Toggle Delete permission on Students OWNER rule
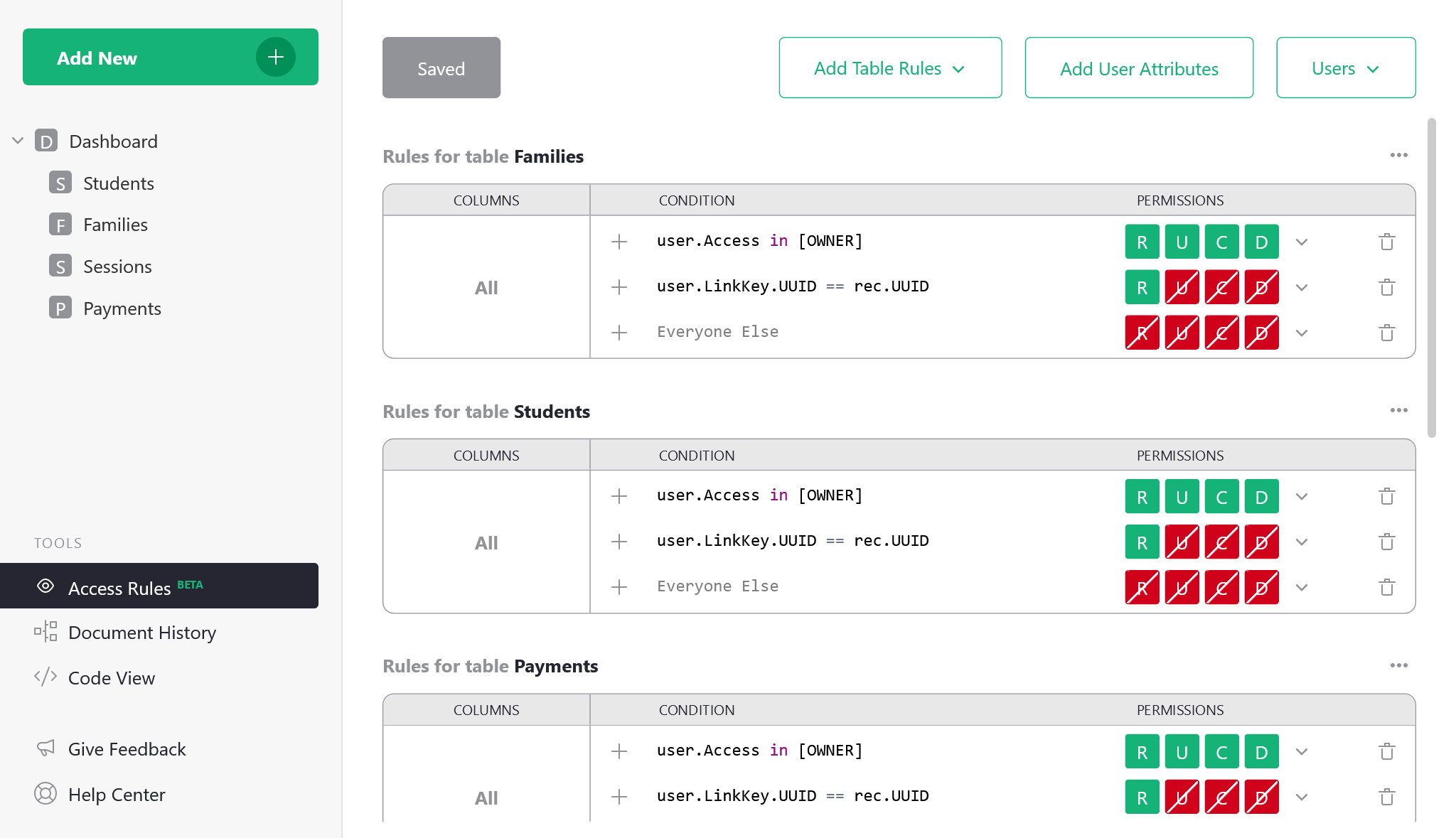This screenshot has height=838, width=1456. pos(1261,497)
